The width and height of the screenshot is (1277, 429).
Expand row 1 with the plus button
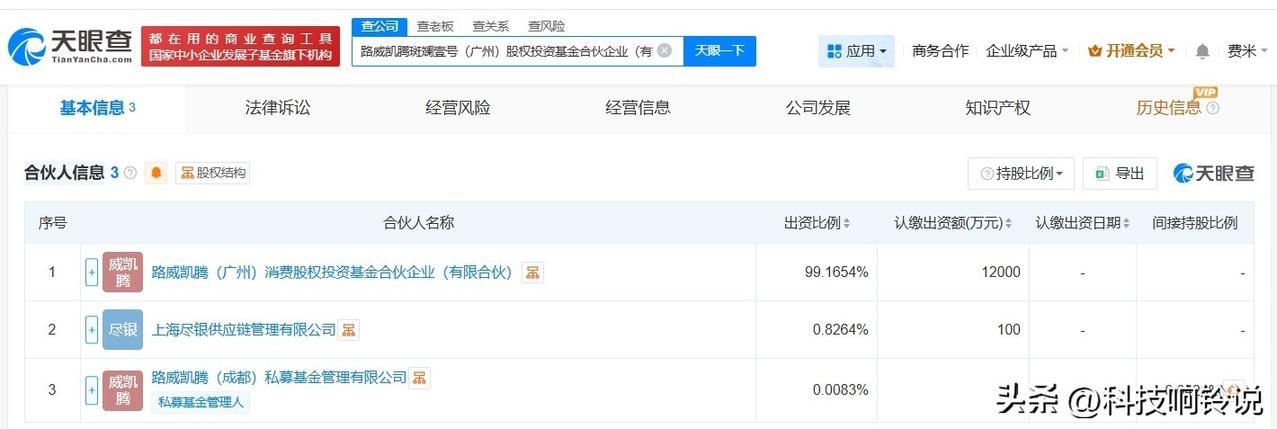click(92, 272)
